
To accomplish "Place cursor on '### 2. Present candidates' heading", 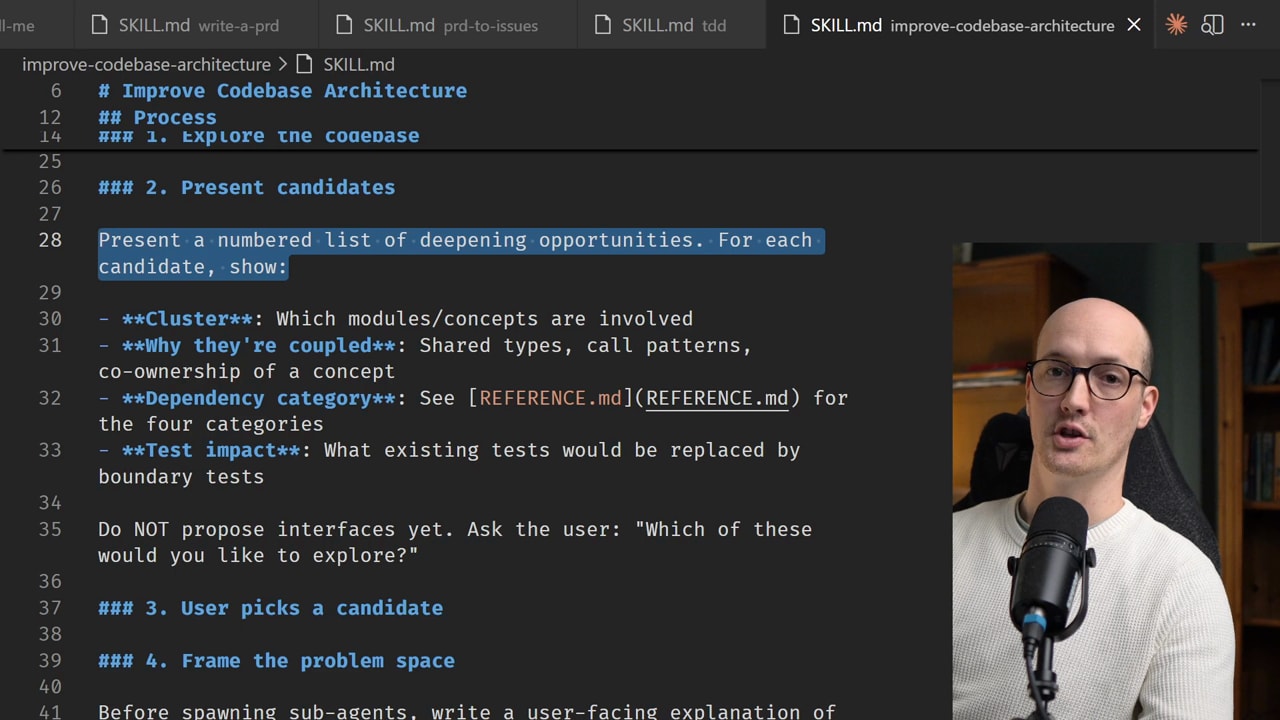I will pyautogui.click(x=246, y=187).
